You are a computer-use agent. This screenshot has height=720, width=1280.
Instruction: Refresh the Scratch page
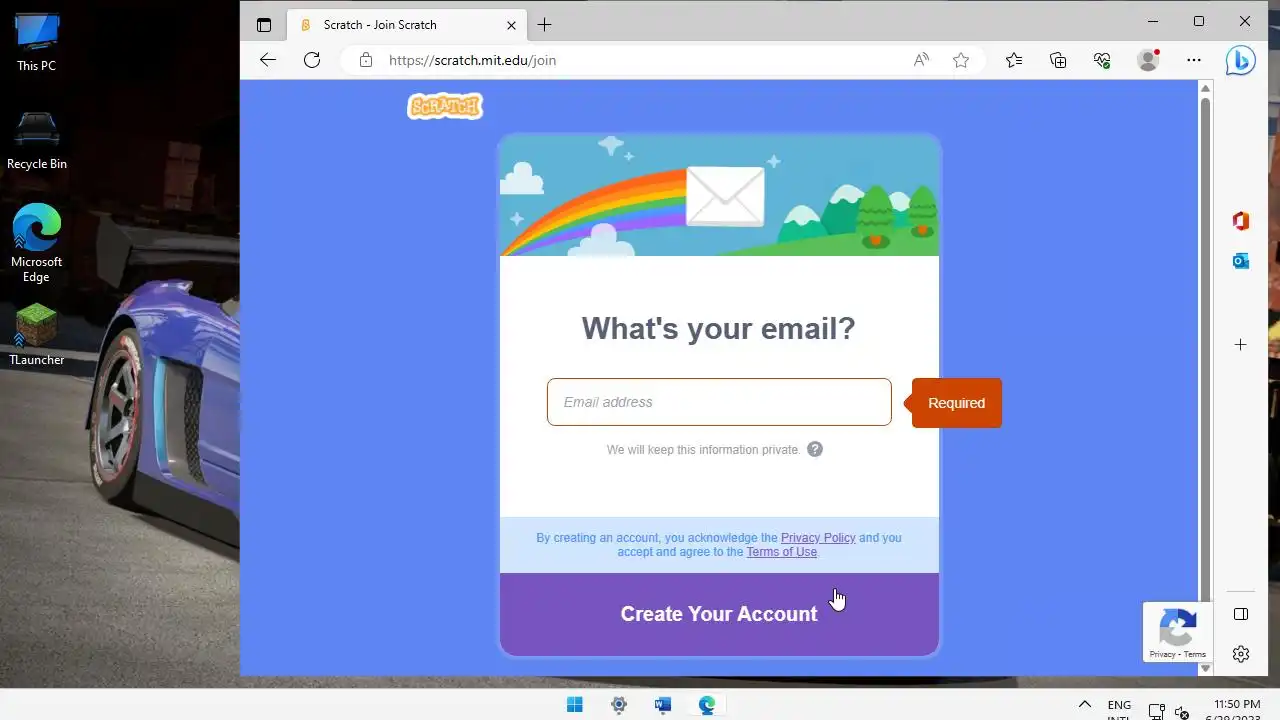point(312,60)
